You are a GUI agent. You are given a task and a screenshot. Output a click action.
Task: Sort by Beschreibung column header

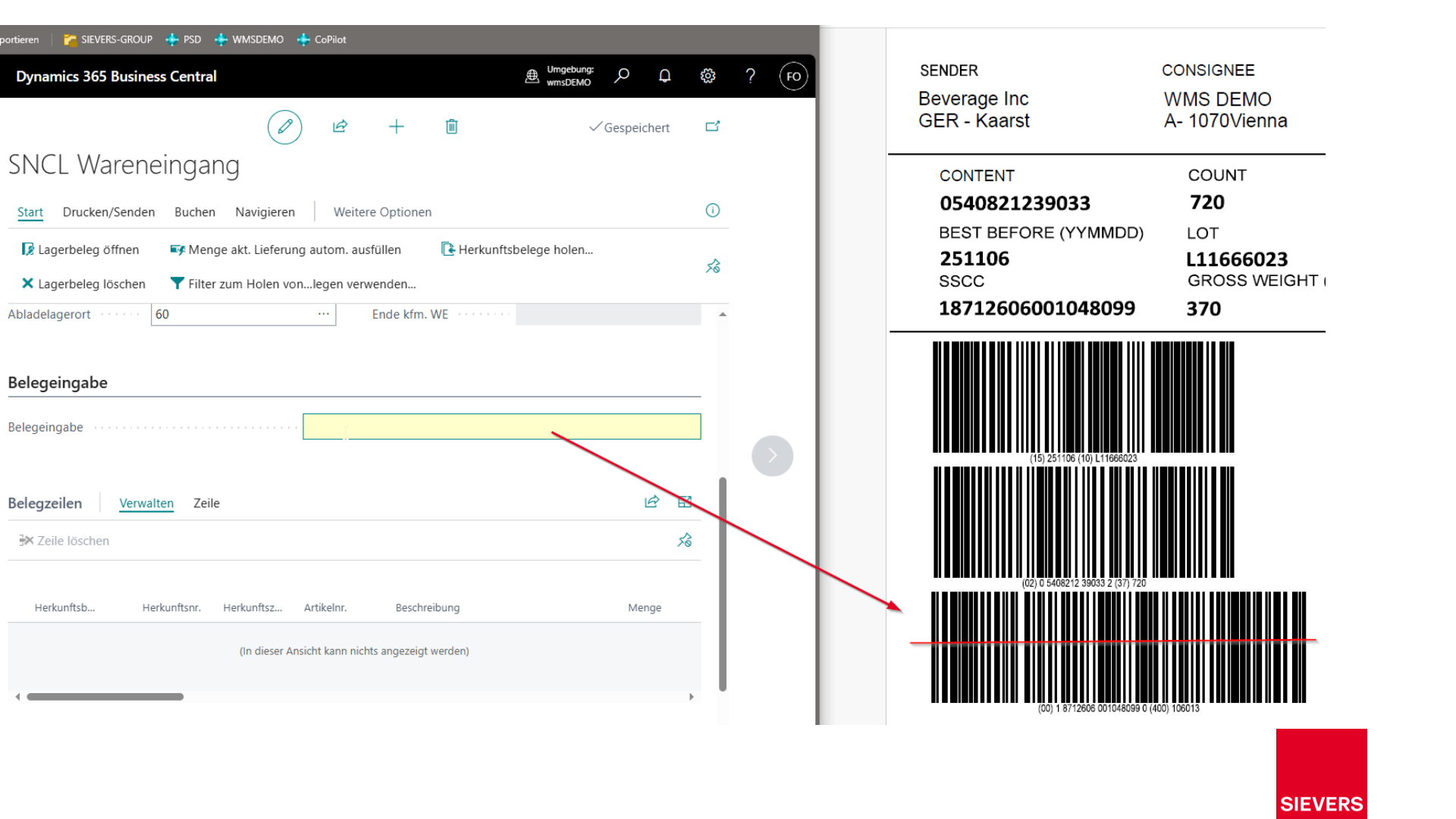428,607
